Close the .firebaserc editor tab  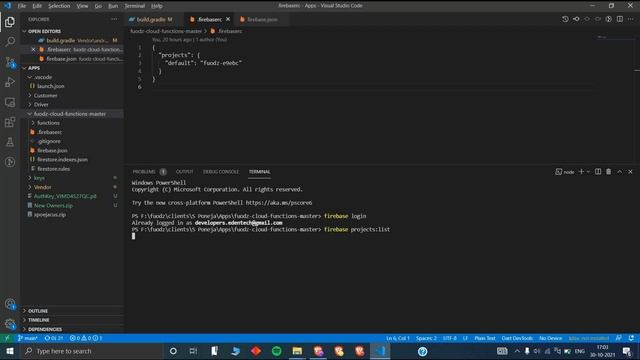click(x=228, y=19)
